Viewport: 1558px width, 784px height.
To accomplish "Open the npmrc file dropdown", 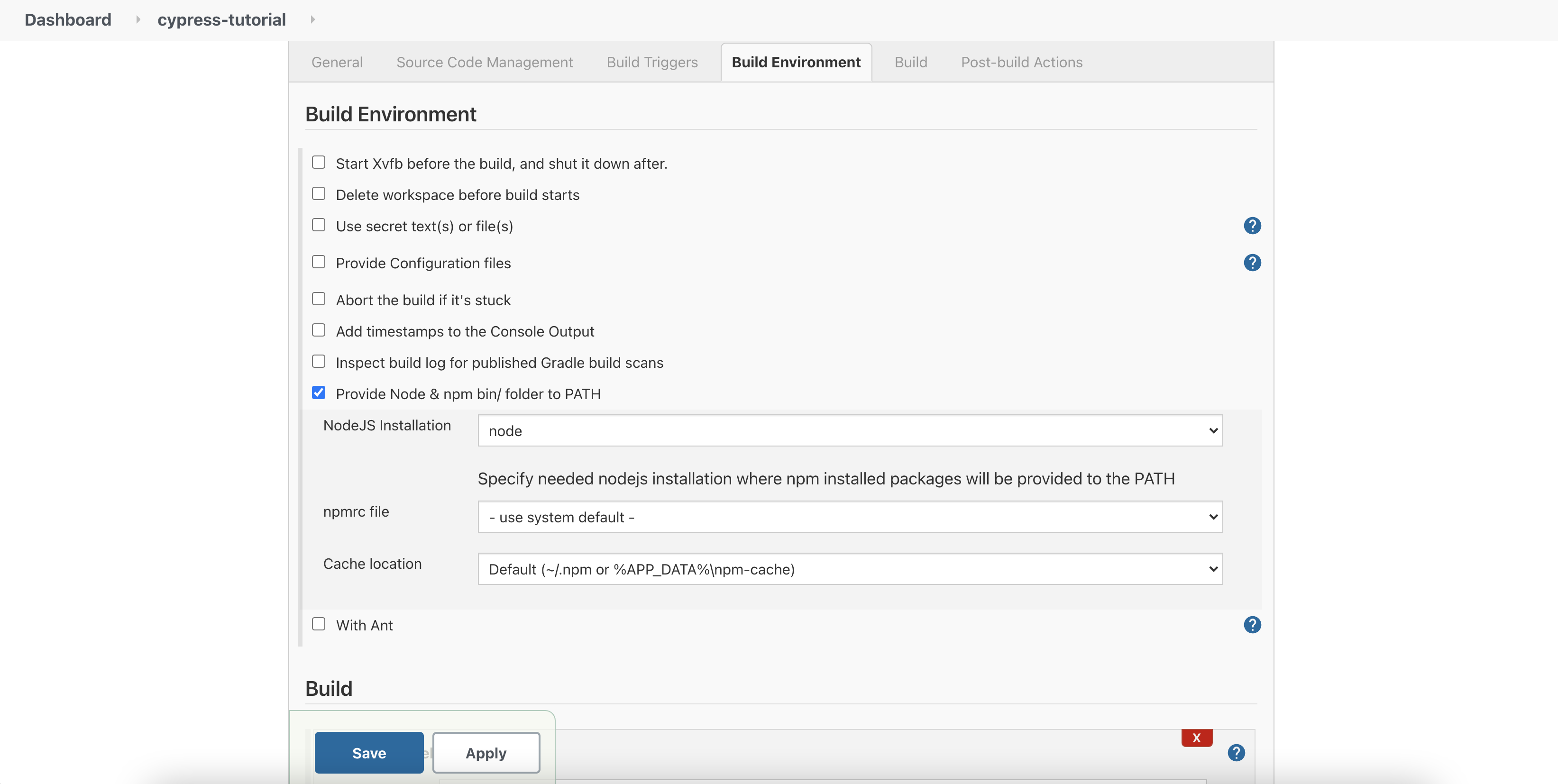I will [x=849, y=517].
